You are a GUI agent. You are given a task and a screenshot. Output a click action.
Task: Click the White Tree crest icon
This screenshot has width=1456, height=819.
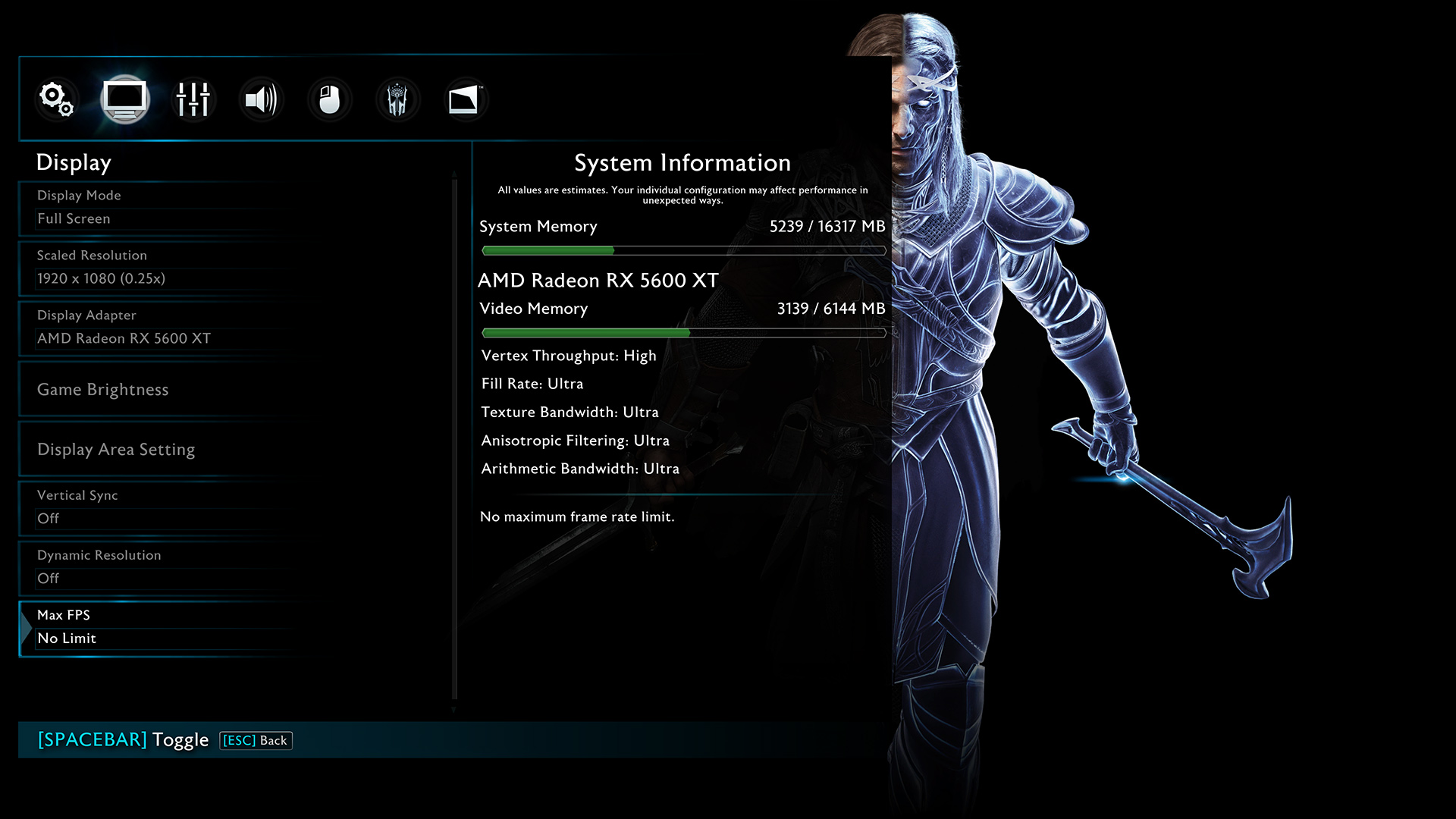397,99
